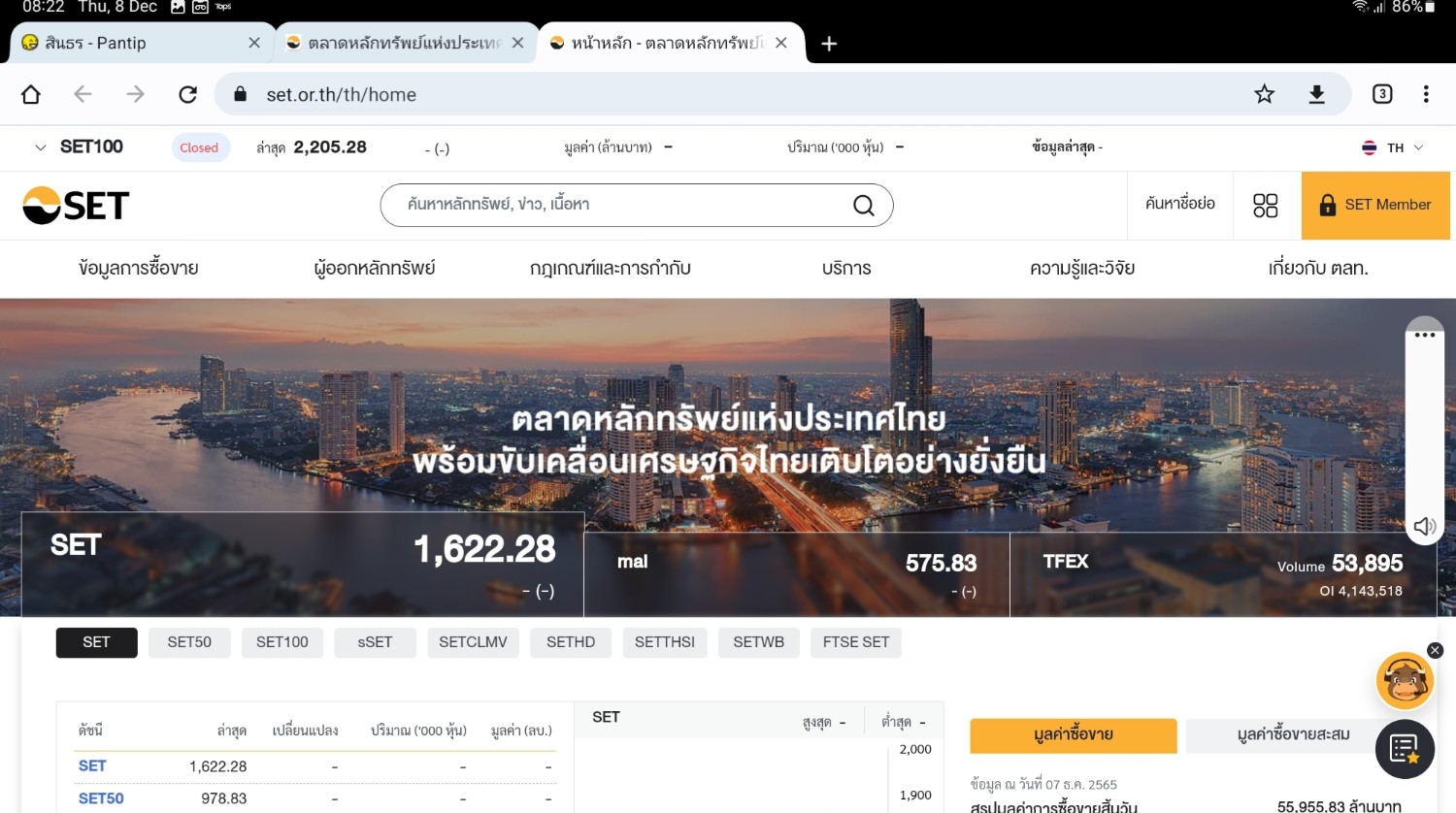Open ความรู้และวิจัย menu
The image size is (1456, 813).
(x=1082, y=268)
